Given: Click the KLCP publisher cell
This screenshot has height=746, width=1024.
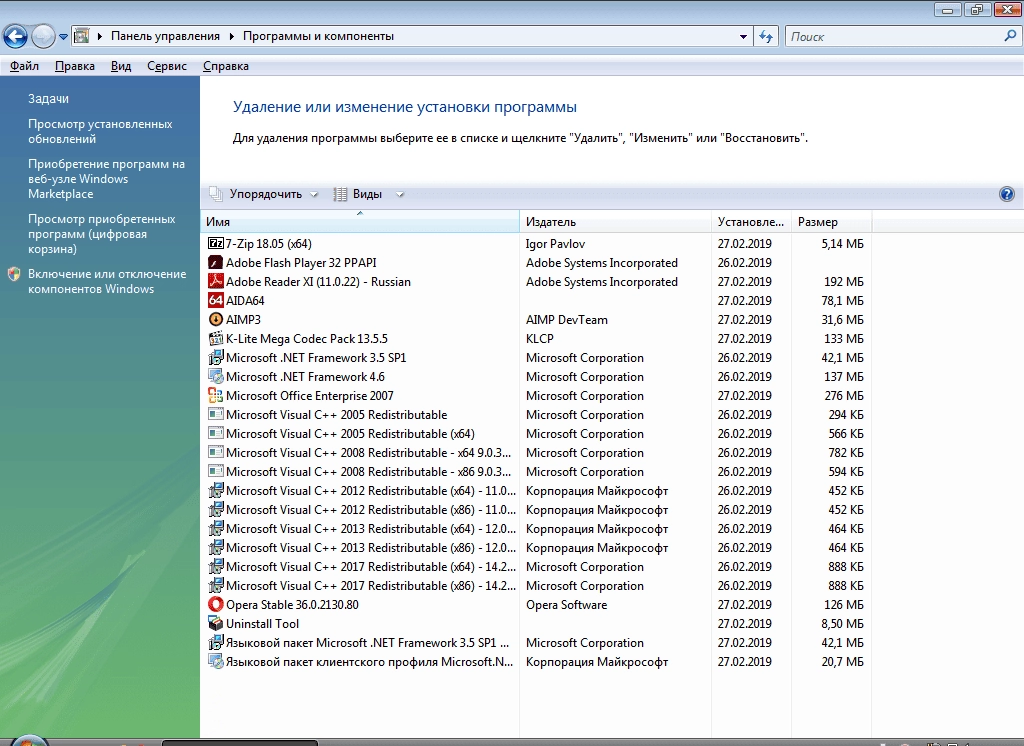Looking at the screenshot, I should 539,338.
